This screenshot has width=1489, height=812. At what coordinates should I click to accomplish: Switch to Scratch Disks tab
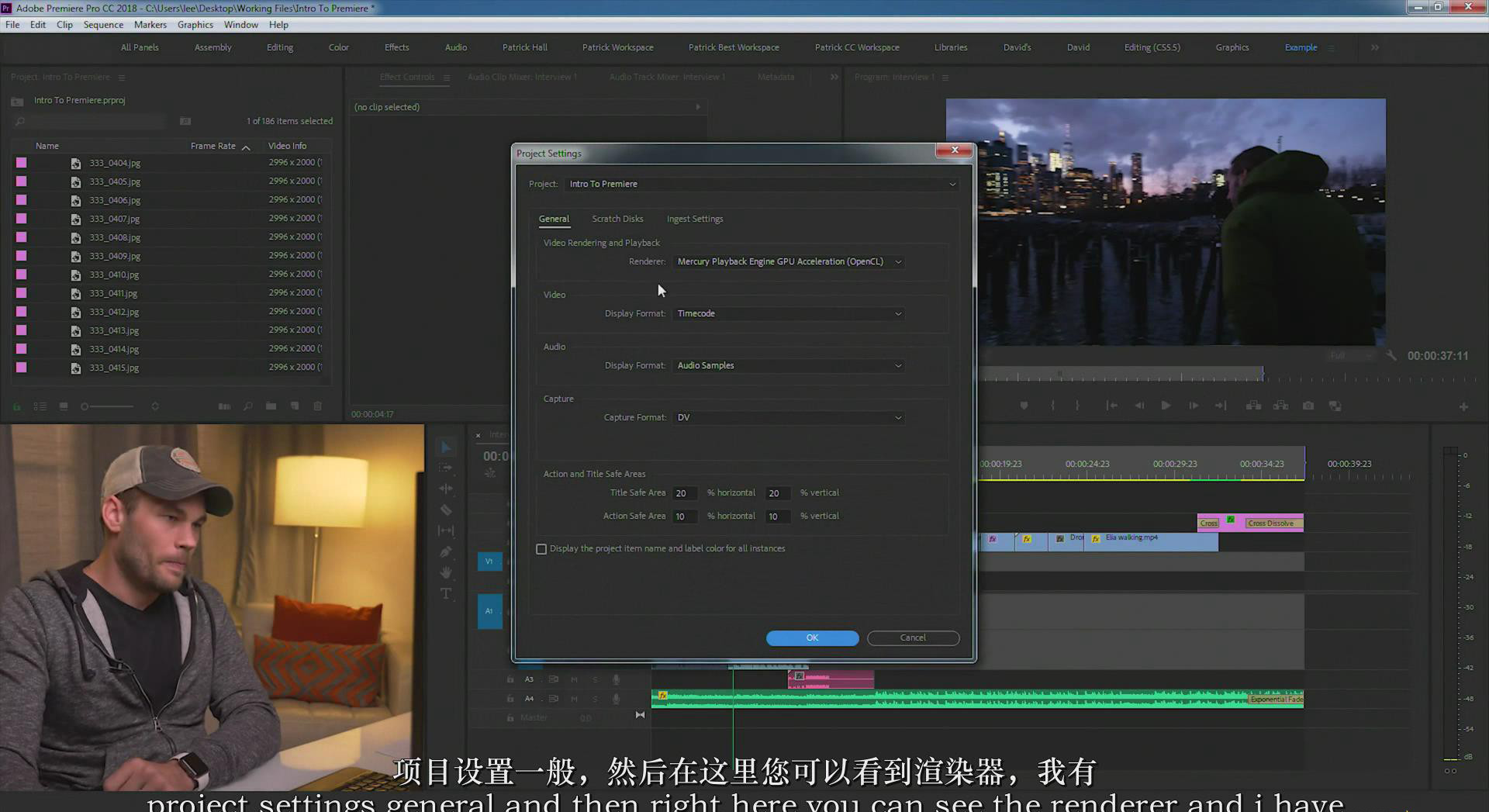coord(617,219)
